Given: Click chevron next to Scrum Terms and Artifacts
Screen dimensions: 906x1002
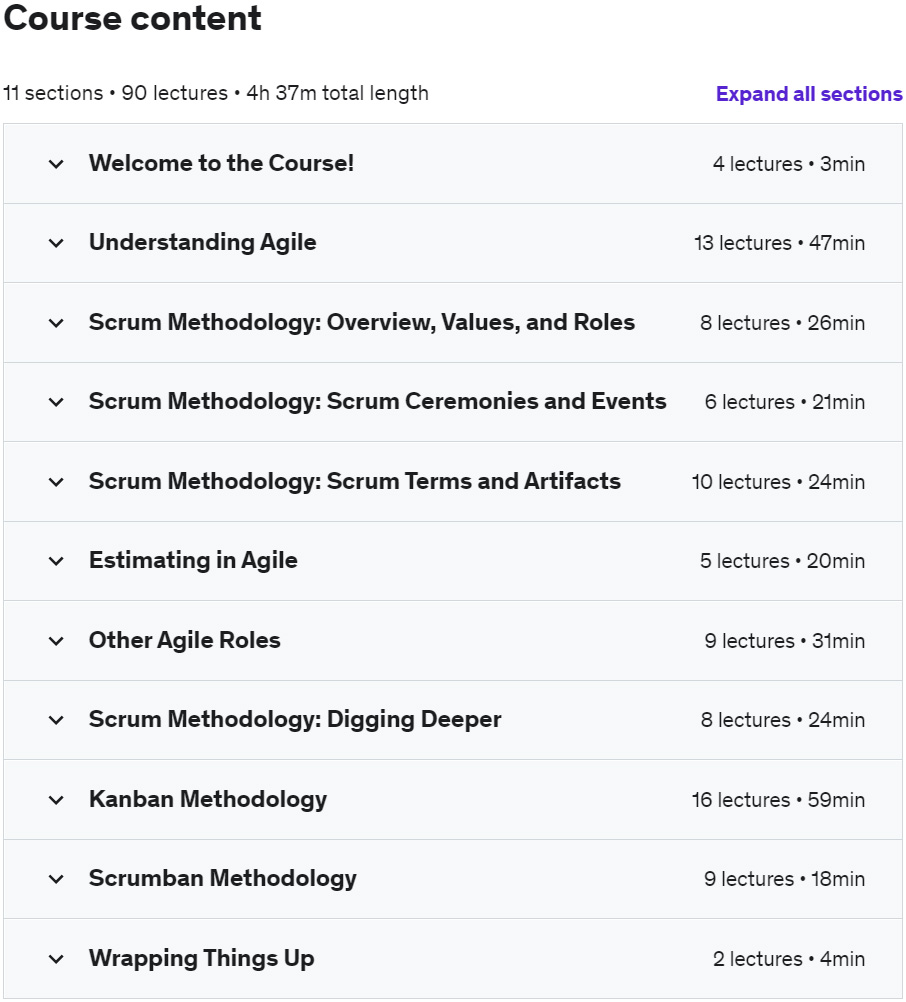Looking at the screenshot, I should coord(56,482).
